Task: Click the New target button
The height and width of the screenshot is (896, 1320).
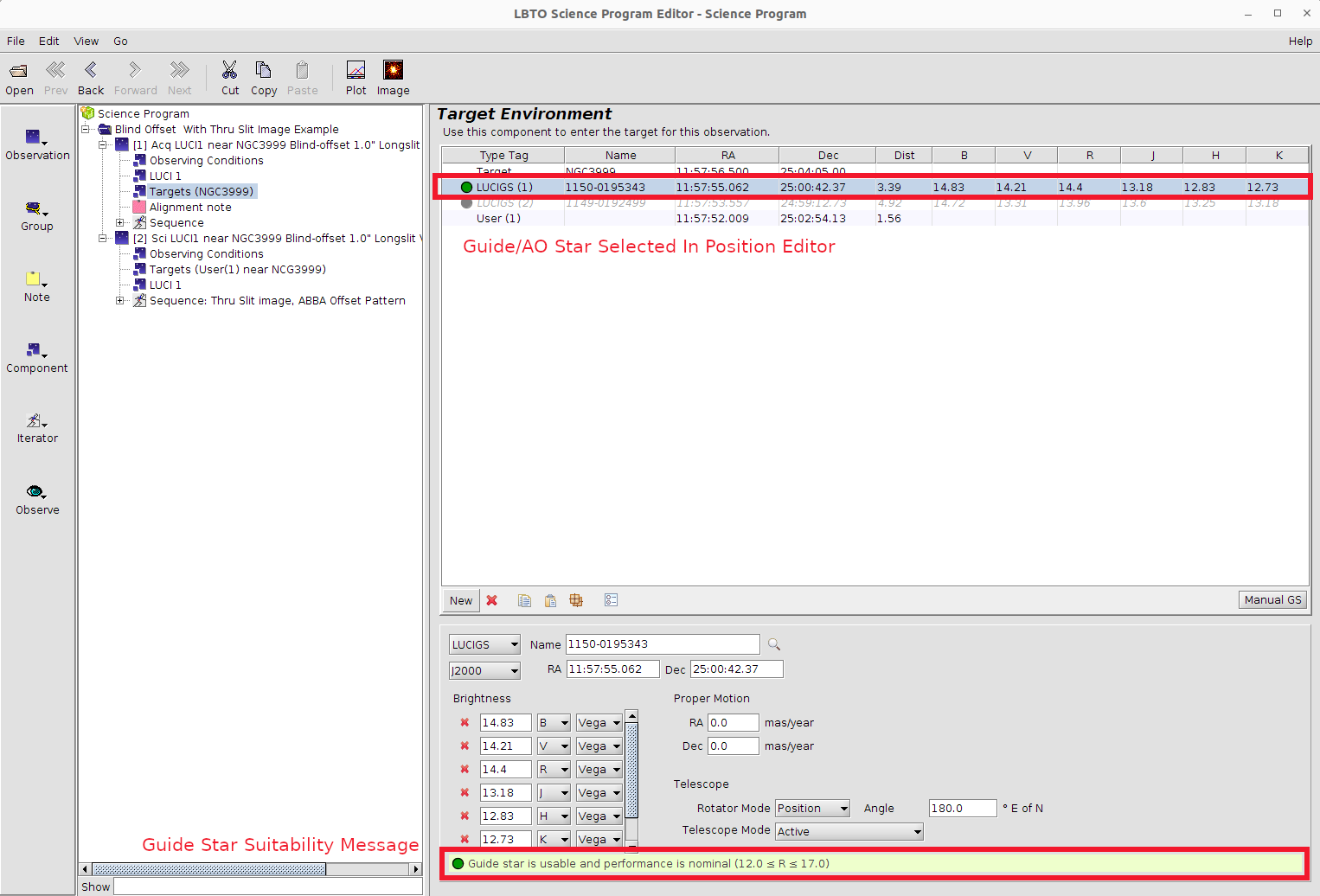Action: pyautogui.click(x=461, y=601)
